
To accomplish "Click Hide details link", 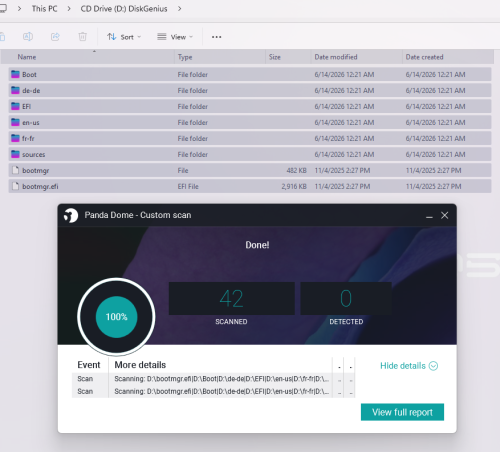I will coord(403,366).
